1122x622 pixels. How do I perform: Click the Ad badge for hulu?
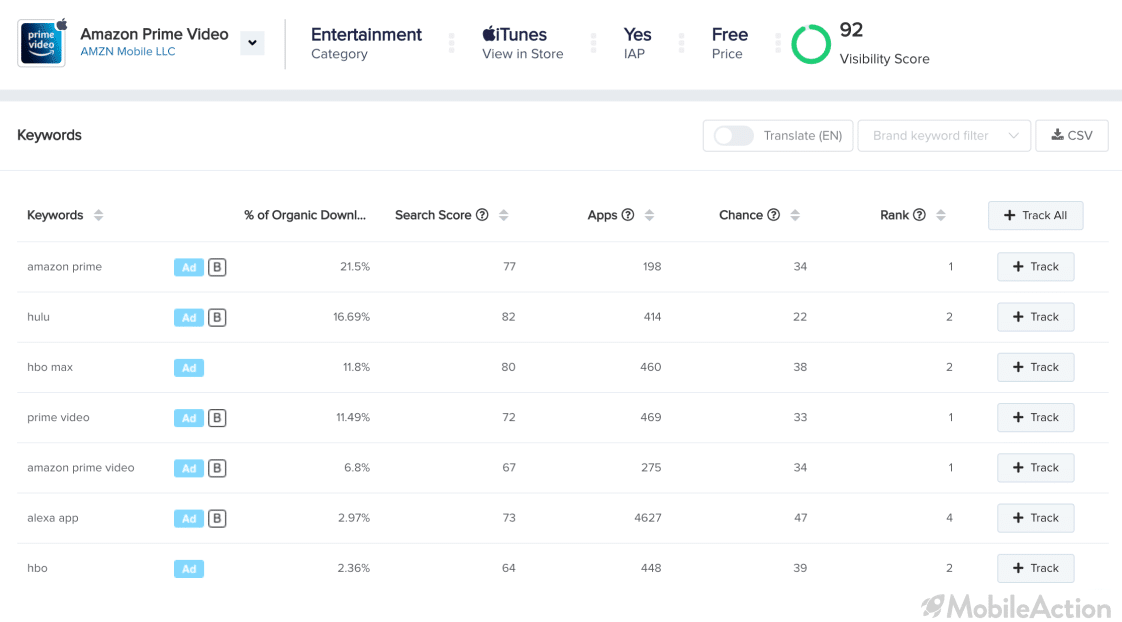189,318
